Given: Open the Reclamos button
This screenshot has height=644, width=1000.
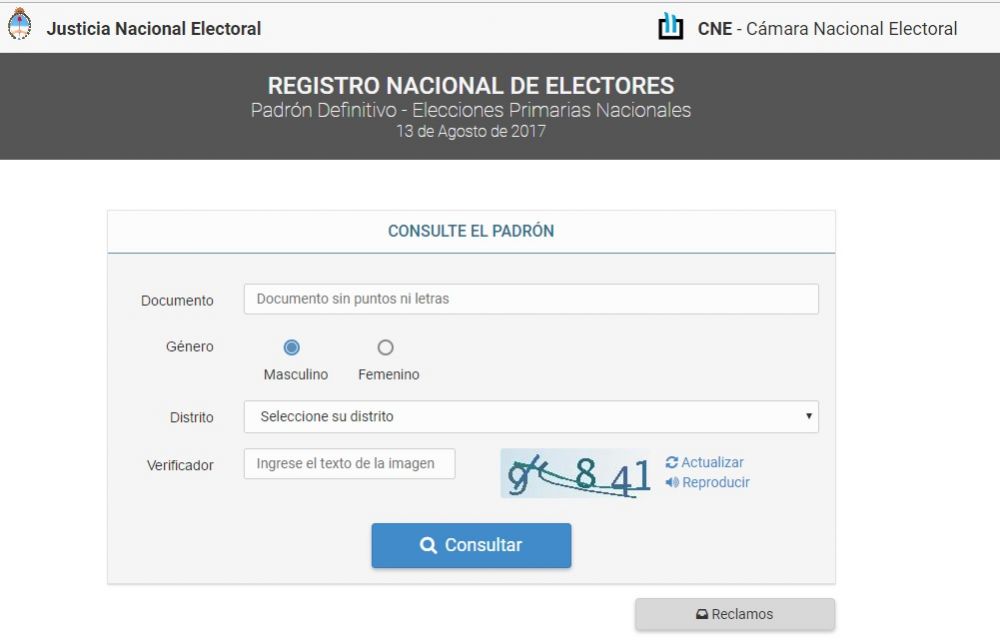Looking at the screenshot, I should (735, 614).
